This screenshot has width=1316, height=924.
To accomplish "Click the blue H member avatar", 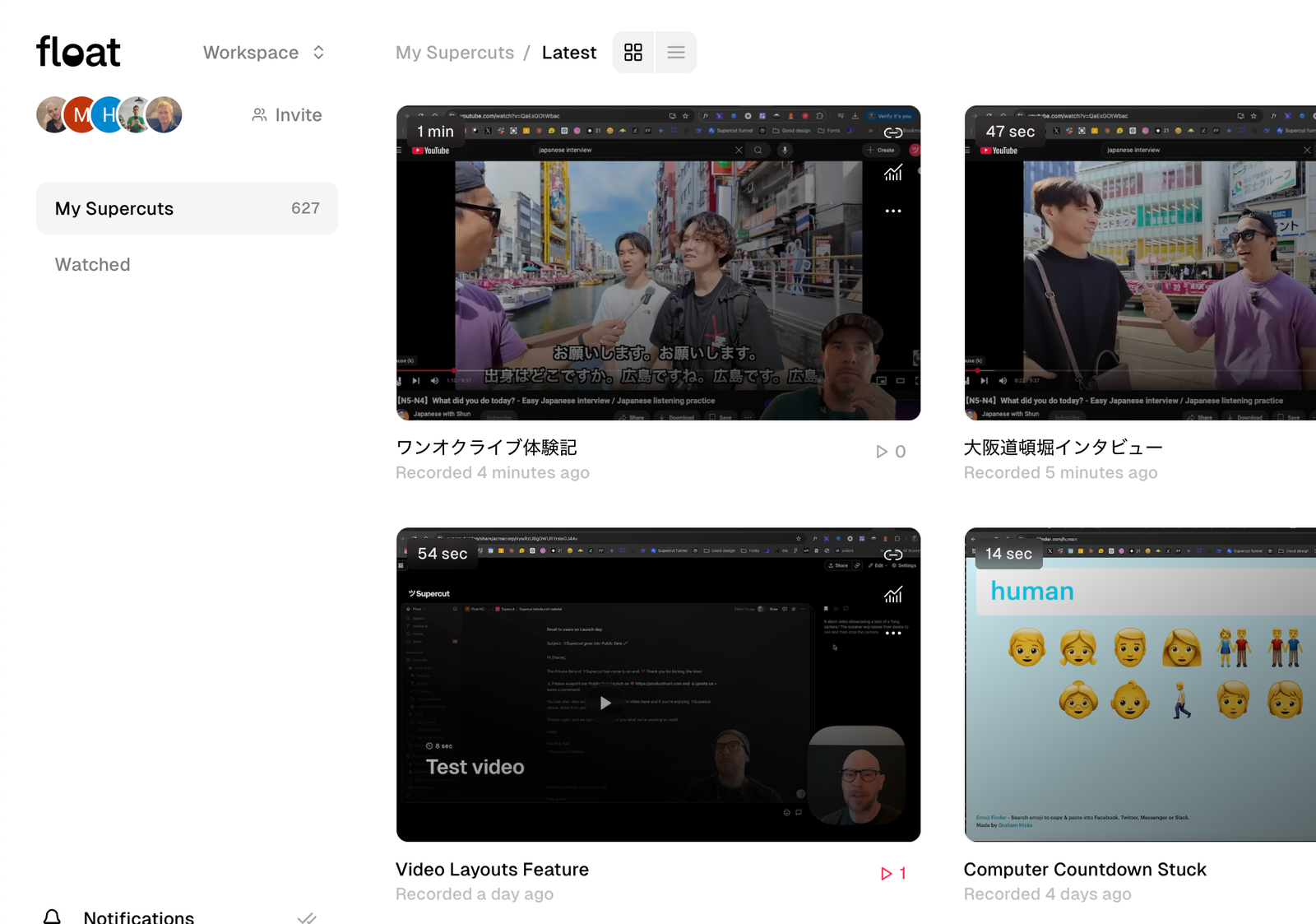I will click(x=109, y=115).
